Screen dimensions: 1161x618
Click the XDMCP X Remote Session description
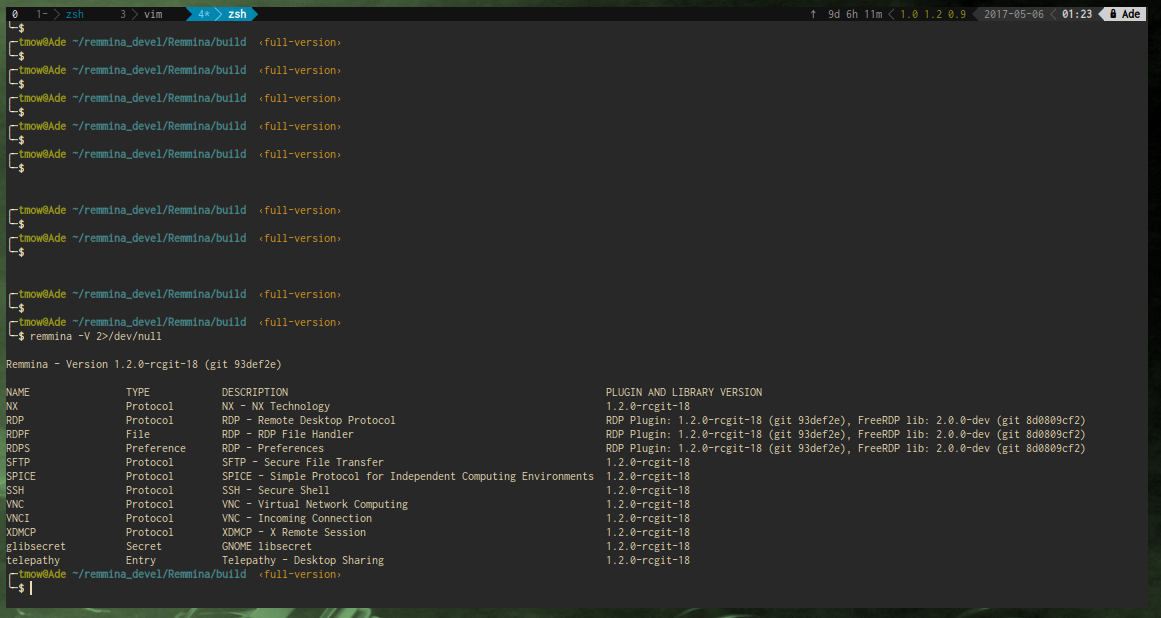[293, 532]
